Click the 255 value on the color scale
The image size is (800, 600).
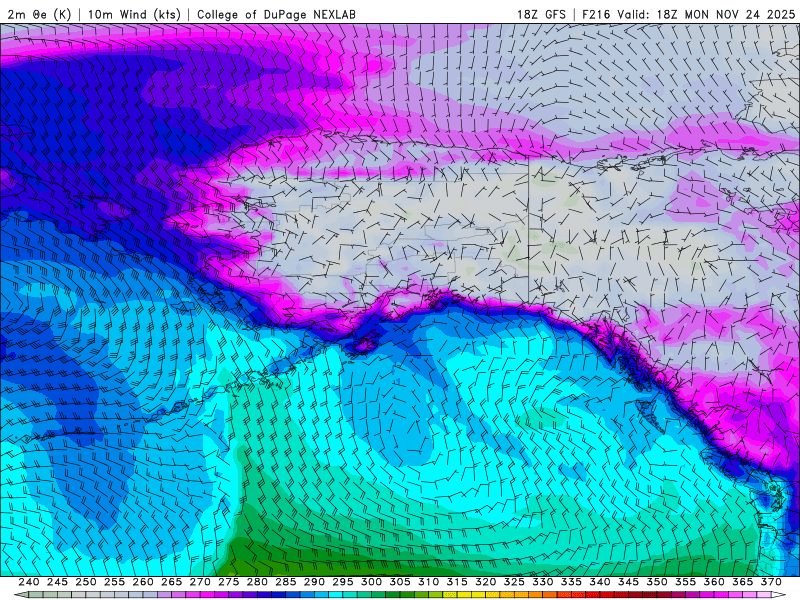(x=114, y=582)
